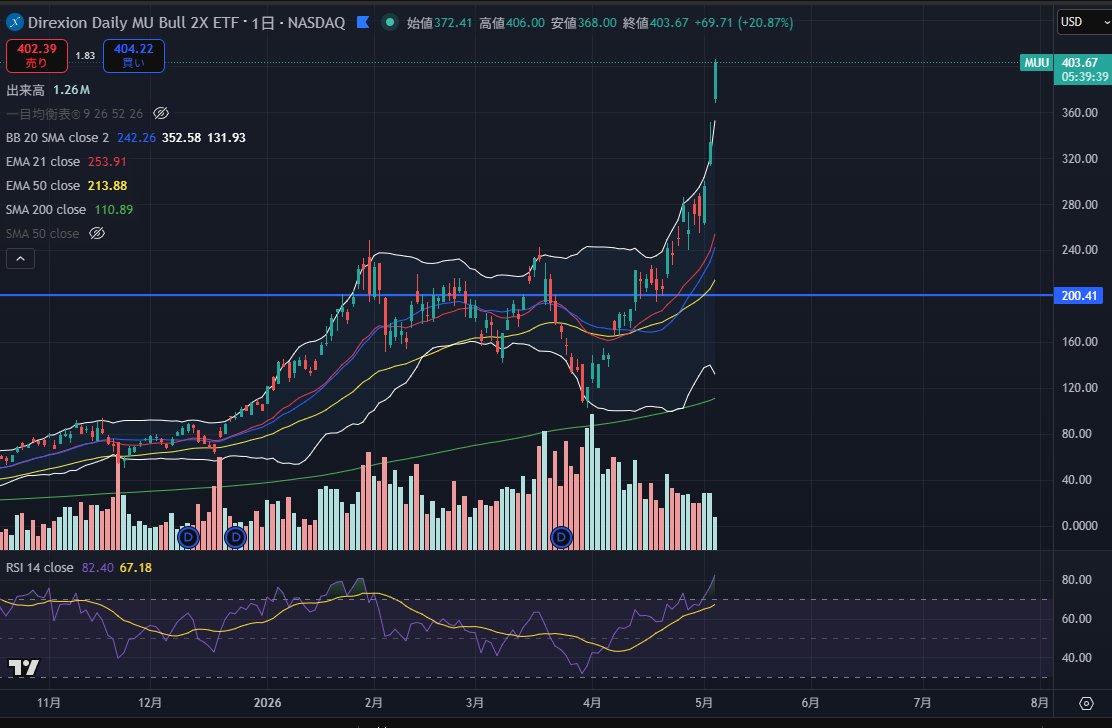Click the 200.41 horizontal line price label
This screenshot has width=1112, height=728.
tap(1079, 296)
